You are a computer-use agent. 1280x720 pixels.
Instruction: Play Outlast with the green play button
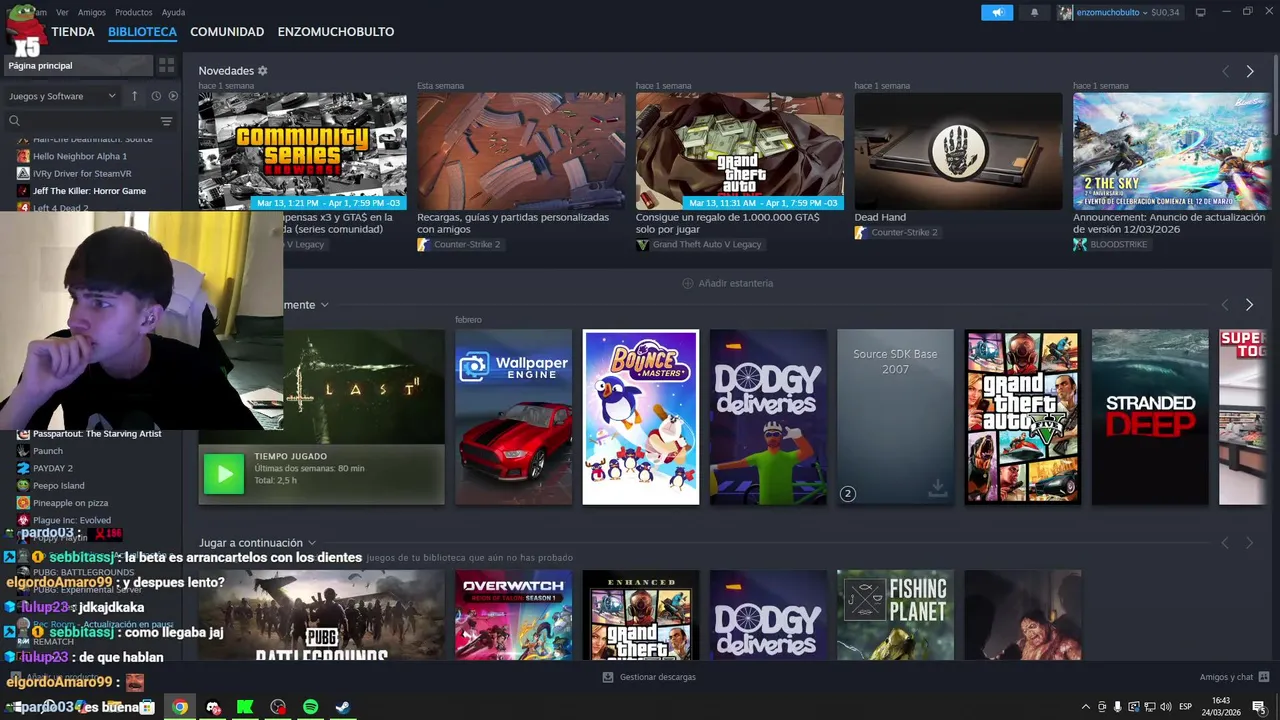point(223,474)
